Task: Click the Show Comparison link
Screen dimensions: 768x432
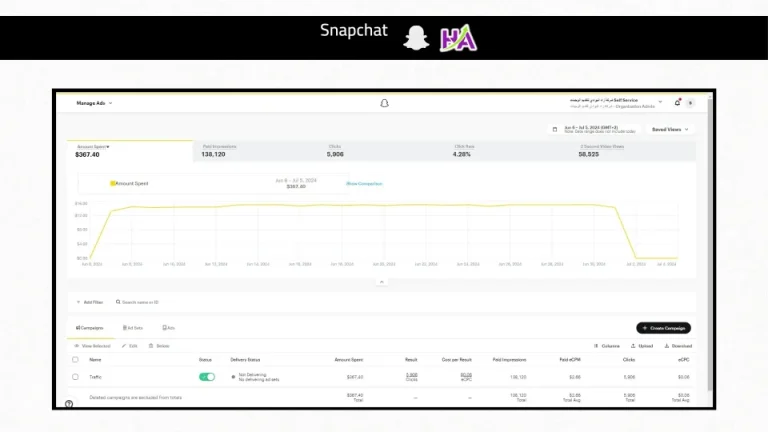Action: tap(364, 184)
